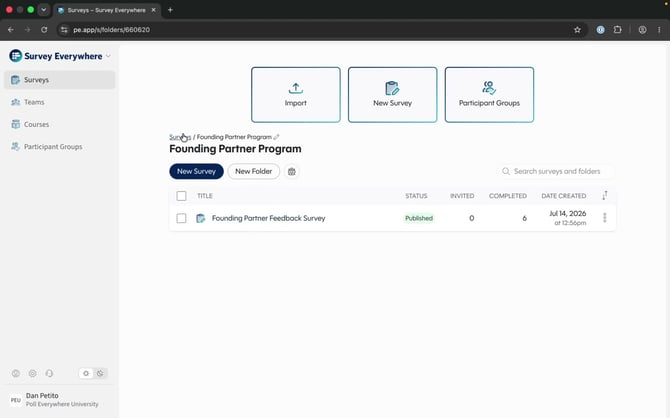Click the Teams sidebar icon
670x418 pixels.
[15, 102]
